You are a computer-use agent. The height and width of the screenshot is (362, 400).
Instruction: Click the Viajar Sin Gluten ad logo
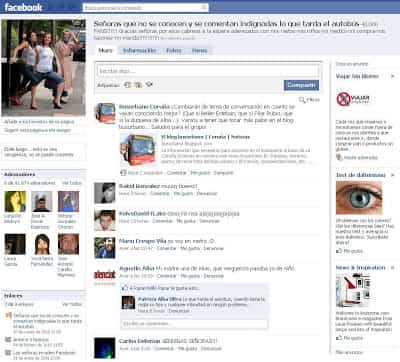coord(353,99)
